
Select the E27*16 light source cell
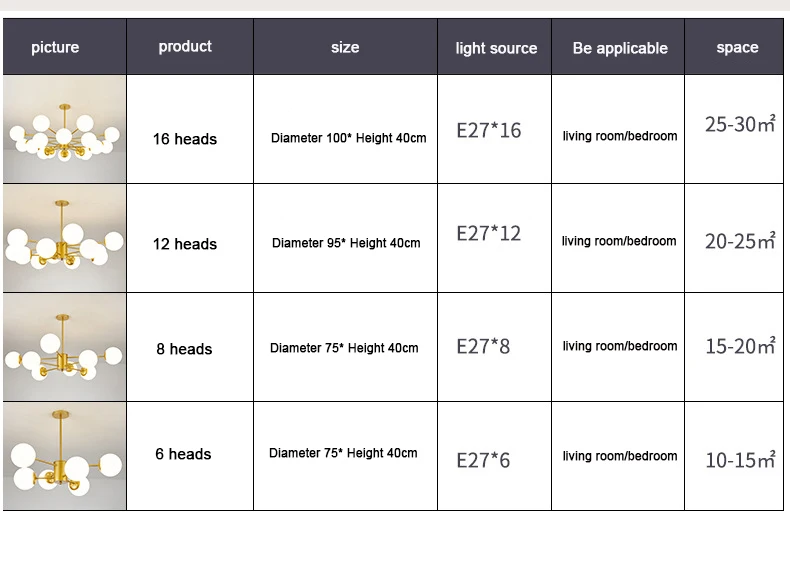point(489,131)
